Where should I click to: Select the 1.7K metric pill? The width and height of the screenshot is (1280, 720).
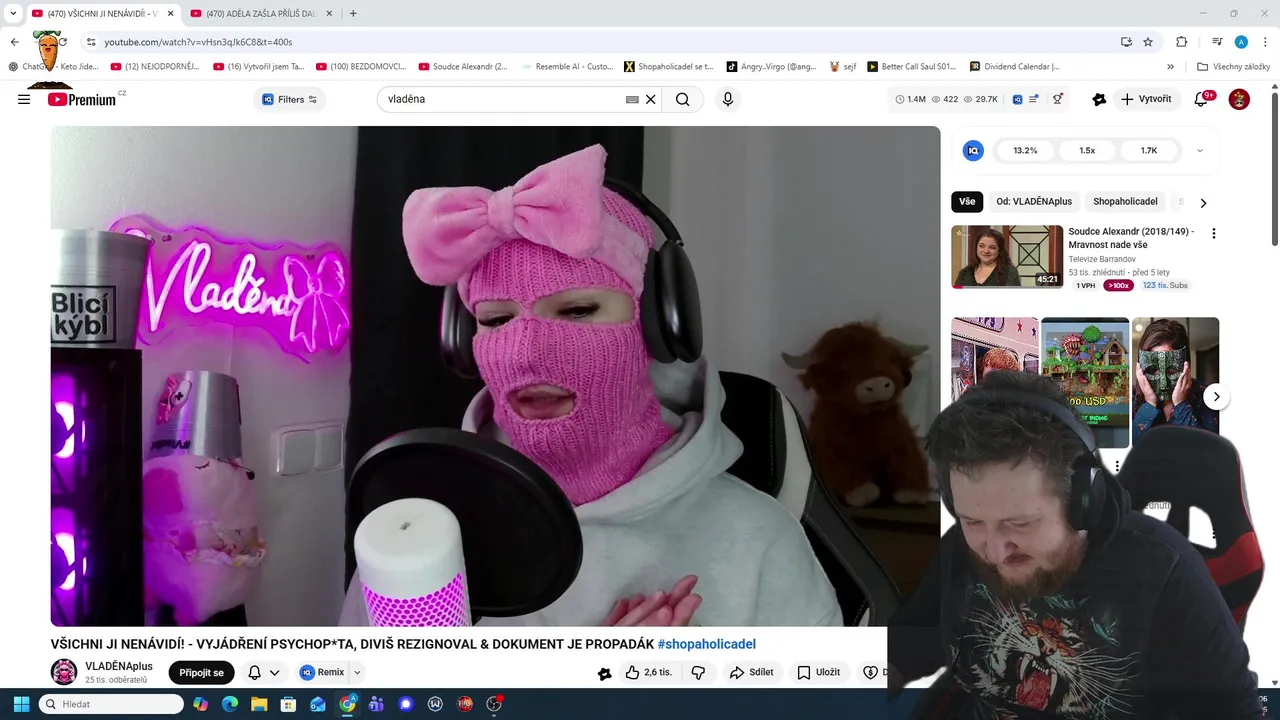1149,150
